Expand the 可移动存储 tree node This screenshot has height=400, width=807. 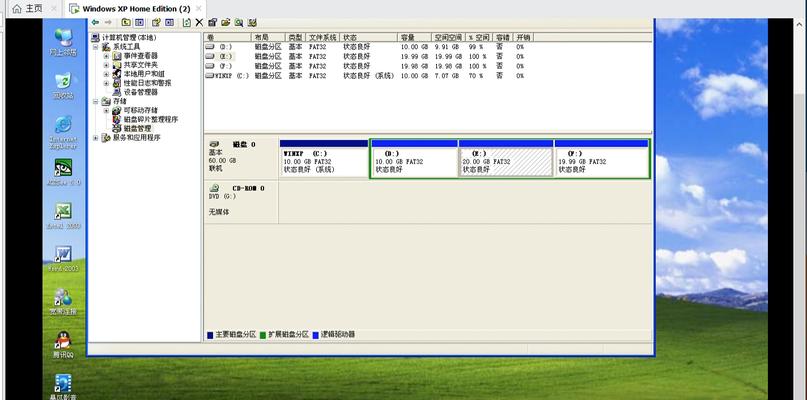[x=107, y=110]
